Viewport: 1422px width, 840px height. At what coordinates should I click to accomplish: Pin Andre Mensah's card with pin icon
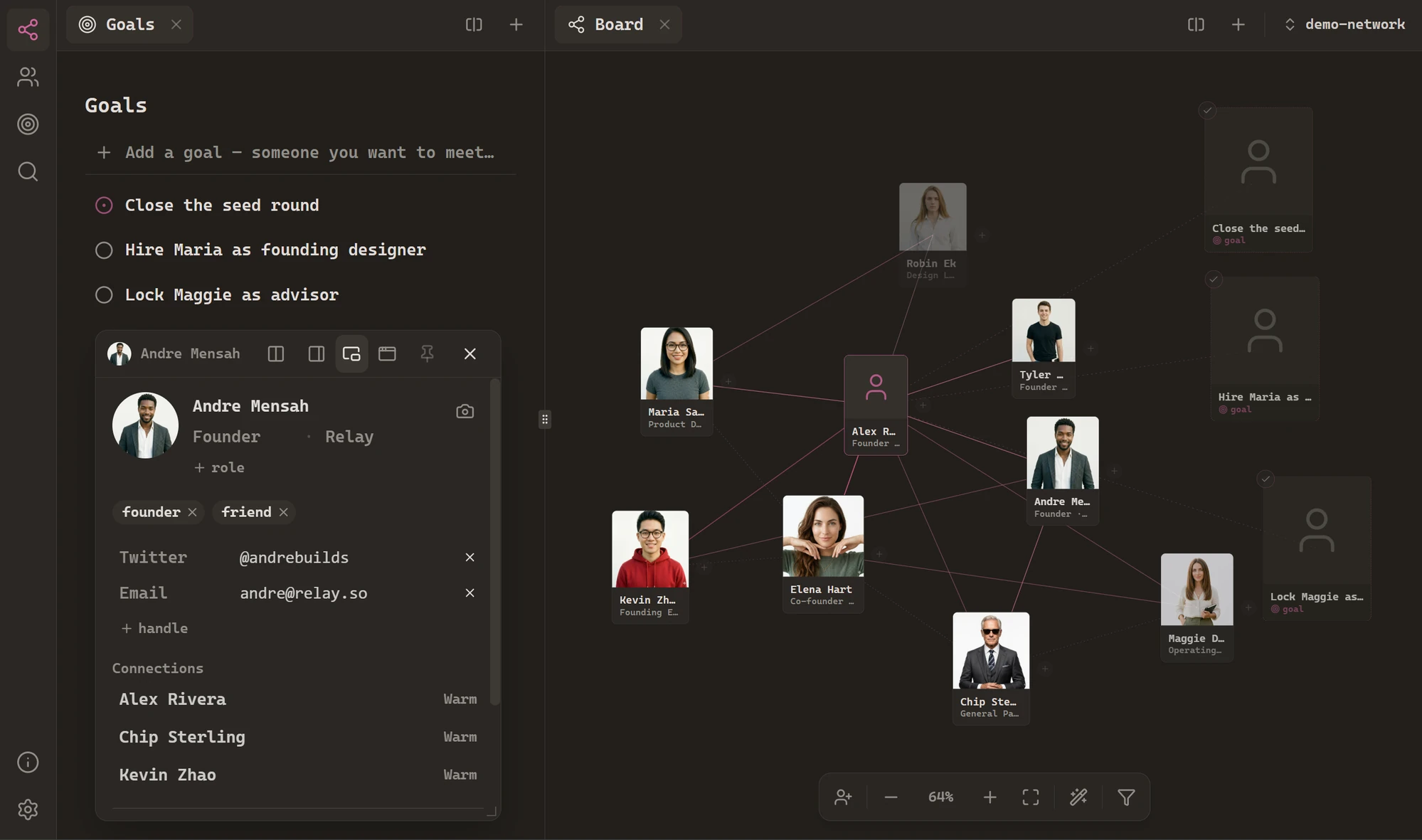(427, 353)
